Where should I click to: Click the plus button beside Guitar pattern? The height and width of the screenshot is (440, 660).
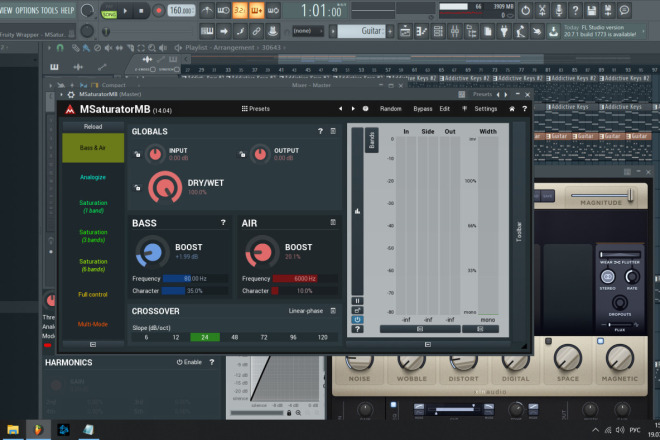tap(390, 31)
